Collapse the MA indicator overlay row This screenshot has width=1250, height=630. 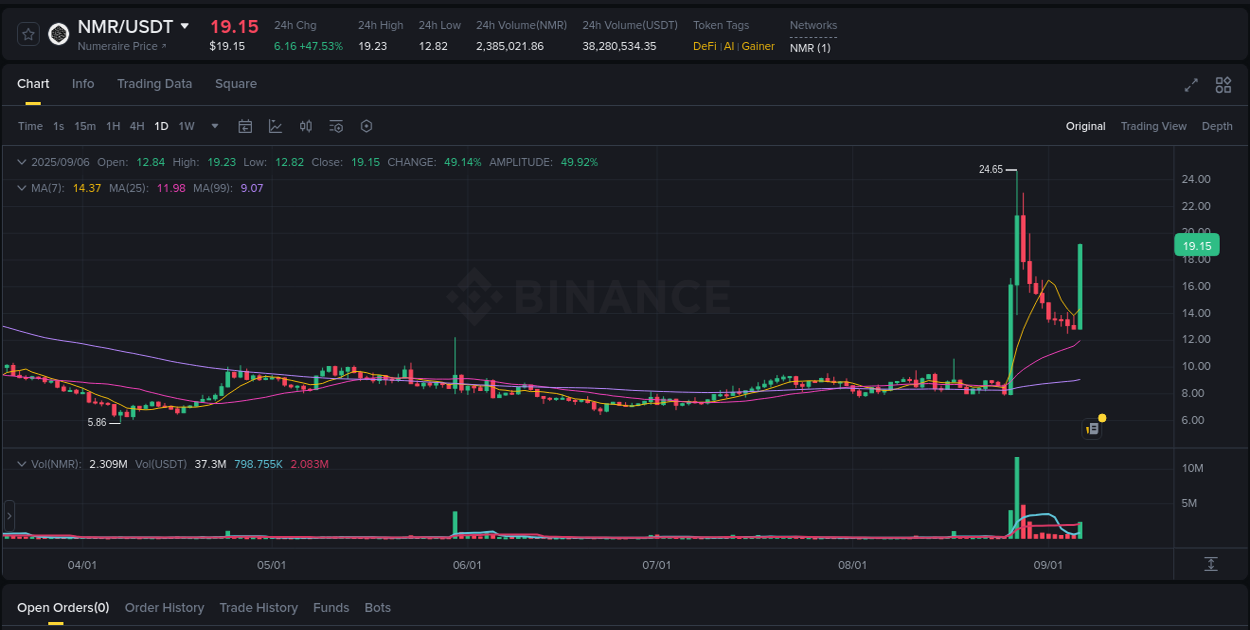point(21,187)
